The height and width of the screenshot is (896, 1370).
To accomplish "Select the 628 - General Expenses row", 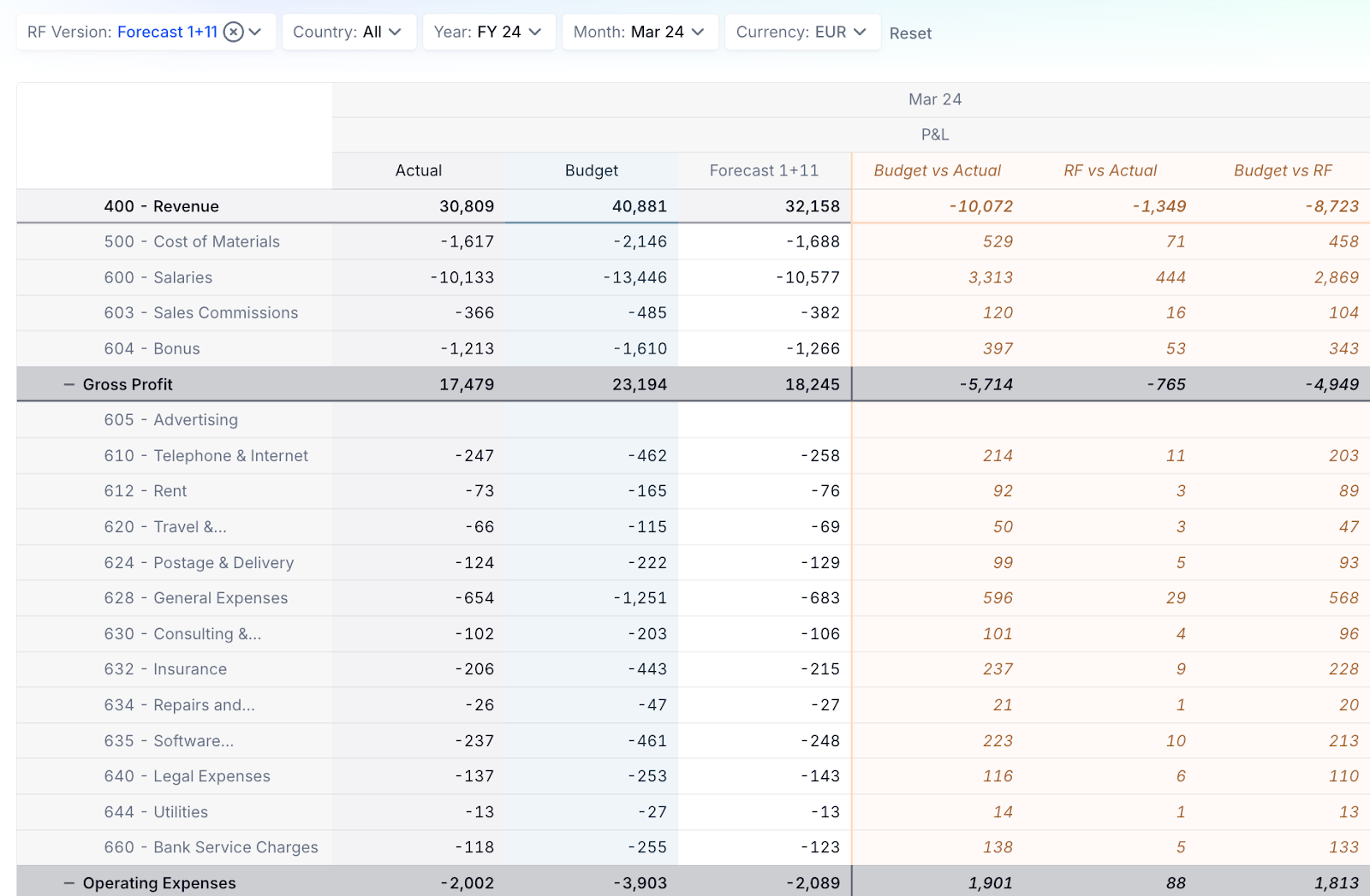I will (x=196, y=598).
